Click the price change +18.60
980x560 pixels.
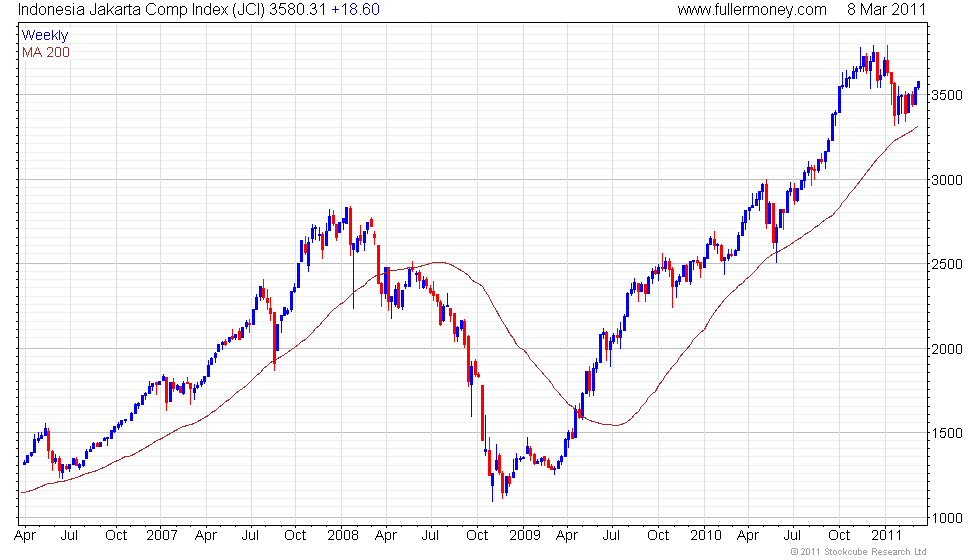(x=355, y=9)
